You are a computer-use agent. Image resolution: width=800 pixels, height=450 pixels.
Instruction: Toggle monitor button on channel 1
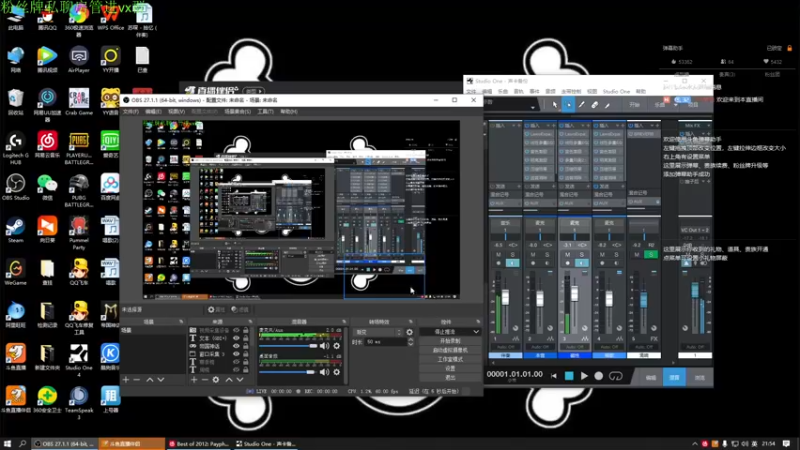[512, 263]
